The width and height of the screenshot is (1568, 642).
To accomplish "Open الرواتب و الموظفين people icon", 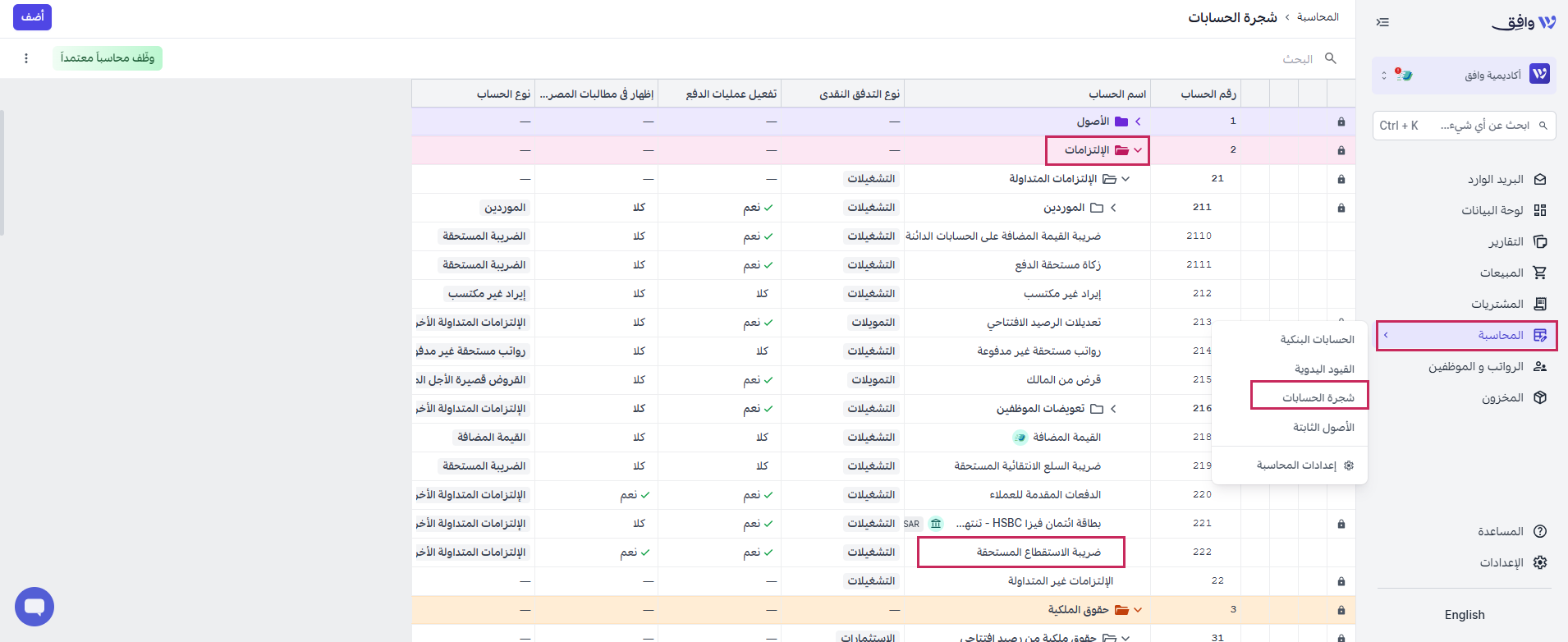I will tap(1540, 366).
